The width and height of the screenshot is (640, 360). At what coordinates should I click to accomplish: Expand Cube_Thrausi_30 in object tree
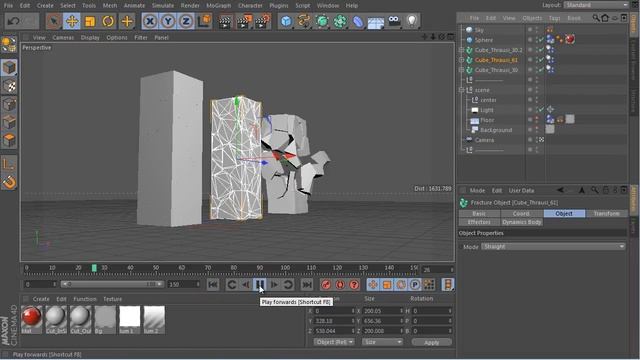[461, 70]
